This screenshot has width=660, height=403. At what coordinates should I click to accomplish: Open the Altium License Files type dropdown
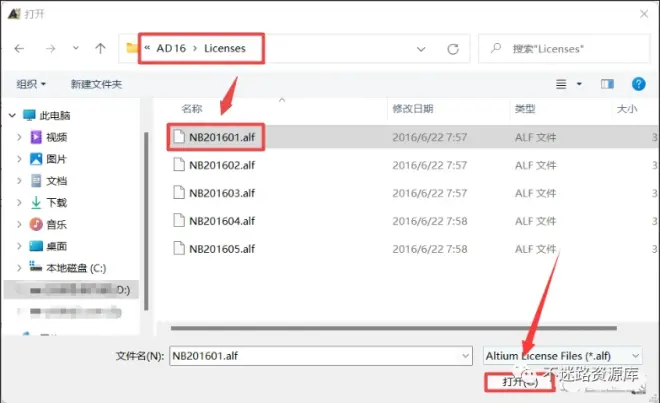coord(562,355)
